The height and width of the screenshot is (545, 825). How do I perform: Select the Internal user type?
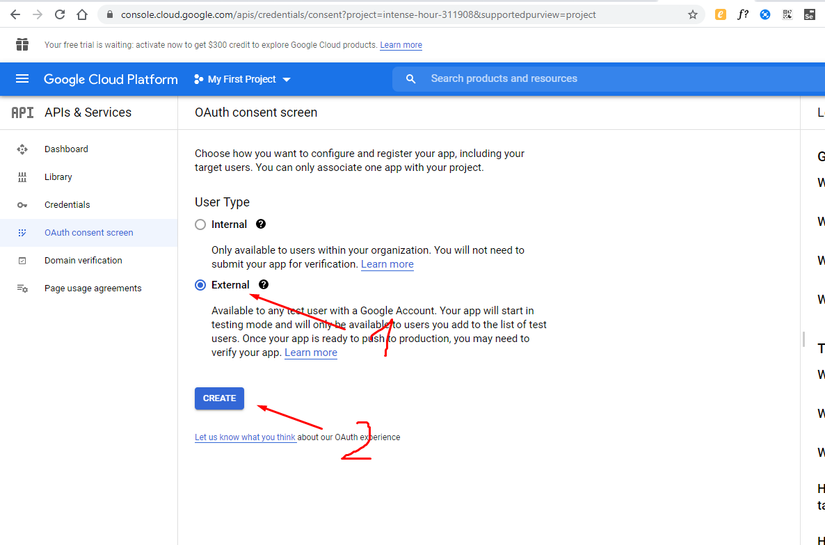200,225
